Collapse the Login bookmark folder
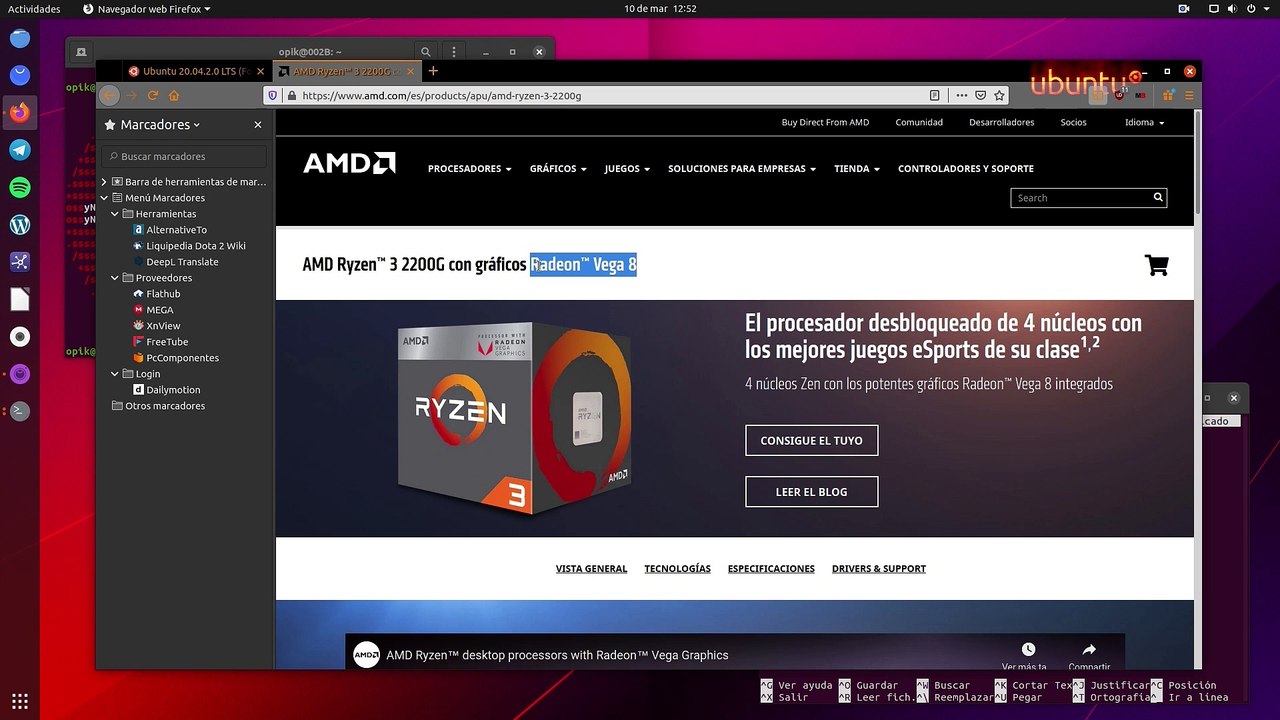The image size is (1280, 720). tap(115, 374)
